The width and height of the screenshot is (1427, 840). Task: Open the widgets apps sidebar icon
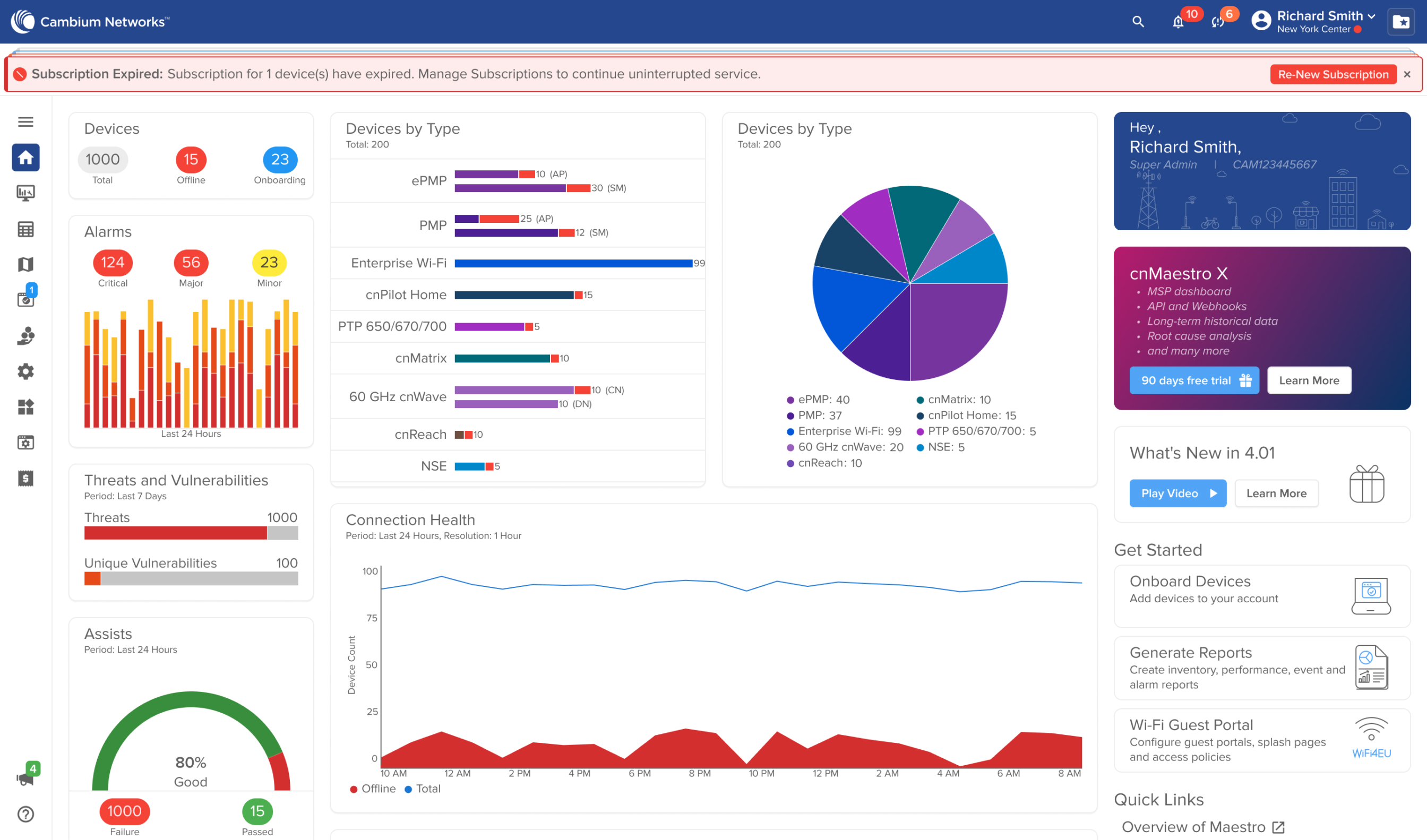coord(25,407)
